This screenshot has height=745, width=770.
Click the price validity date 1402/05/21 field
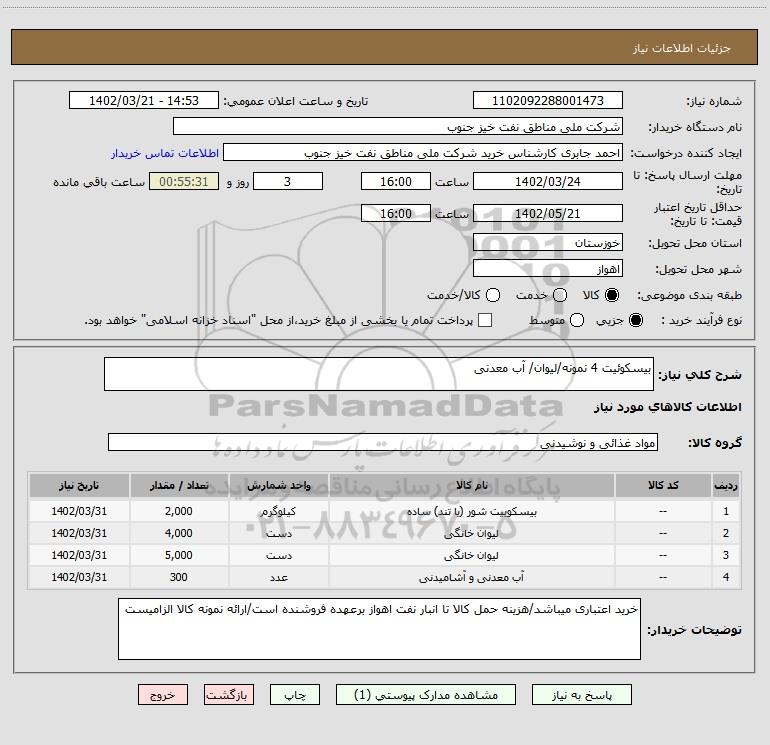pos(548,213)
